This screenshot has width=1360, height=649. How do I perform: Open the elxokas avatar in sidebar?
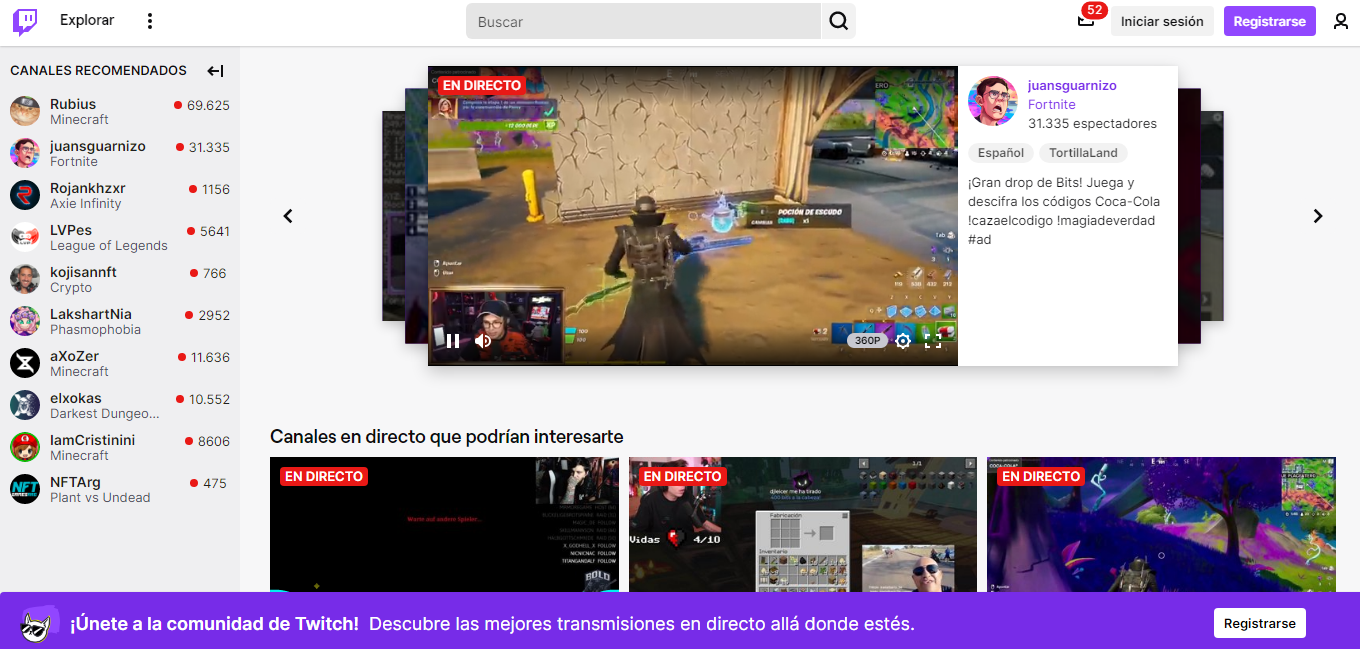pos(25,405)
